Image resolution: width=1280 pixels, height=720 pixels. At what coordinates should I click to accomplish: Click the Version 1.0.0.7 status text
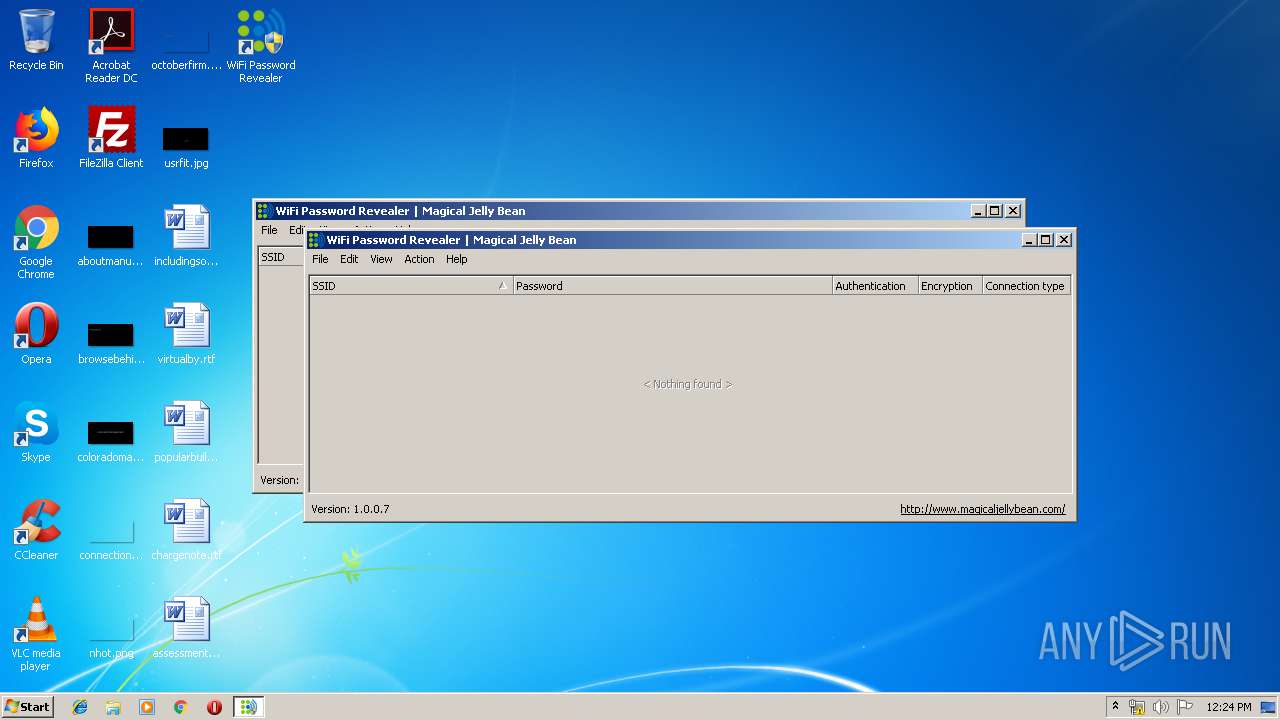click(350, 509)
